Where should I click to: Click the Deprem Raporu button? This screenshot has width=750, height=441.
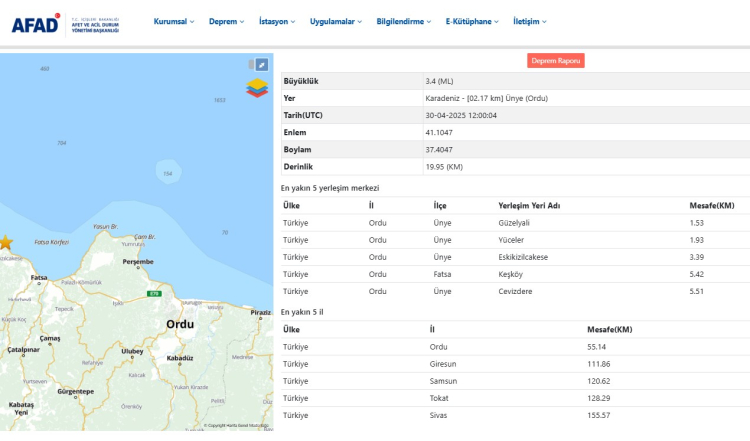[x=555, y=61]
